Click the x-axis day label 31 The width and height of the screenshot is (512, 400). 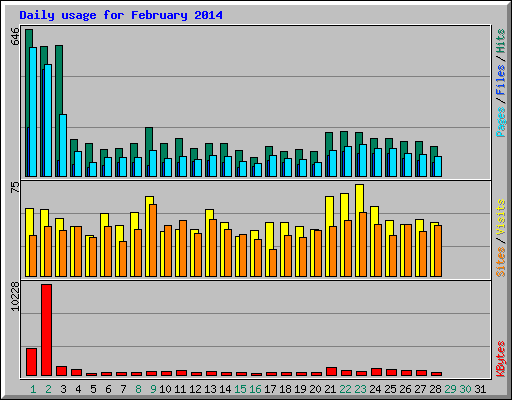480,389
